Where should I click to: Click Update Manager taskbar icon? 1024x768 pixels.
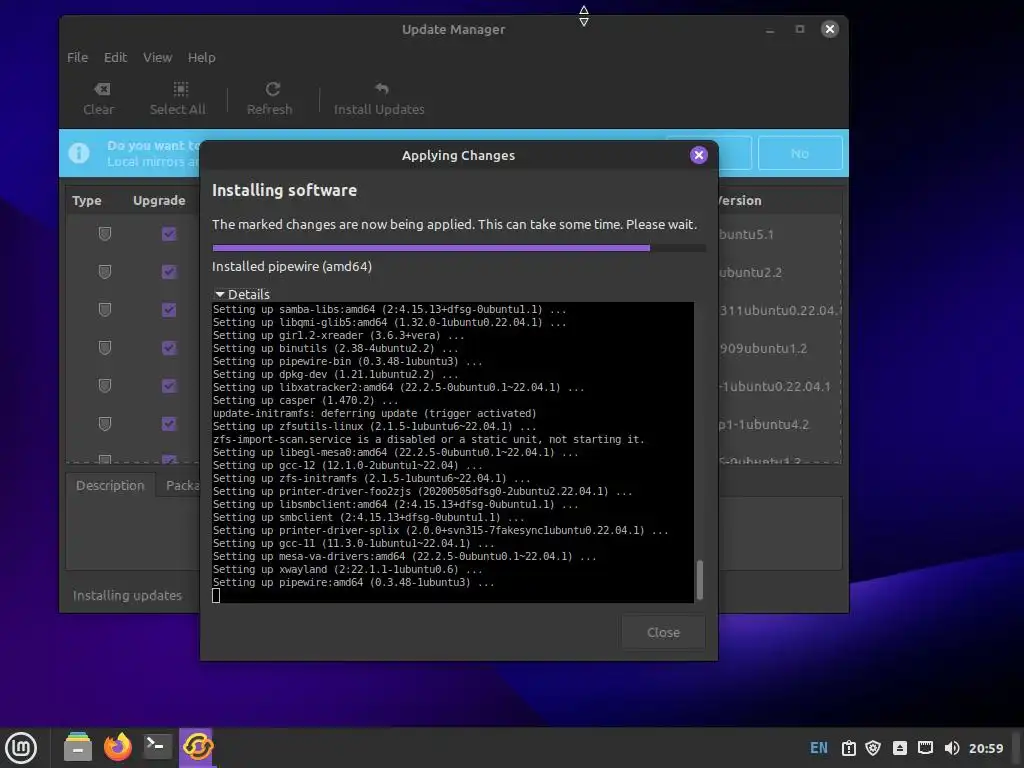[197, 746]
